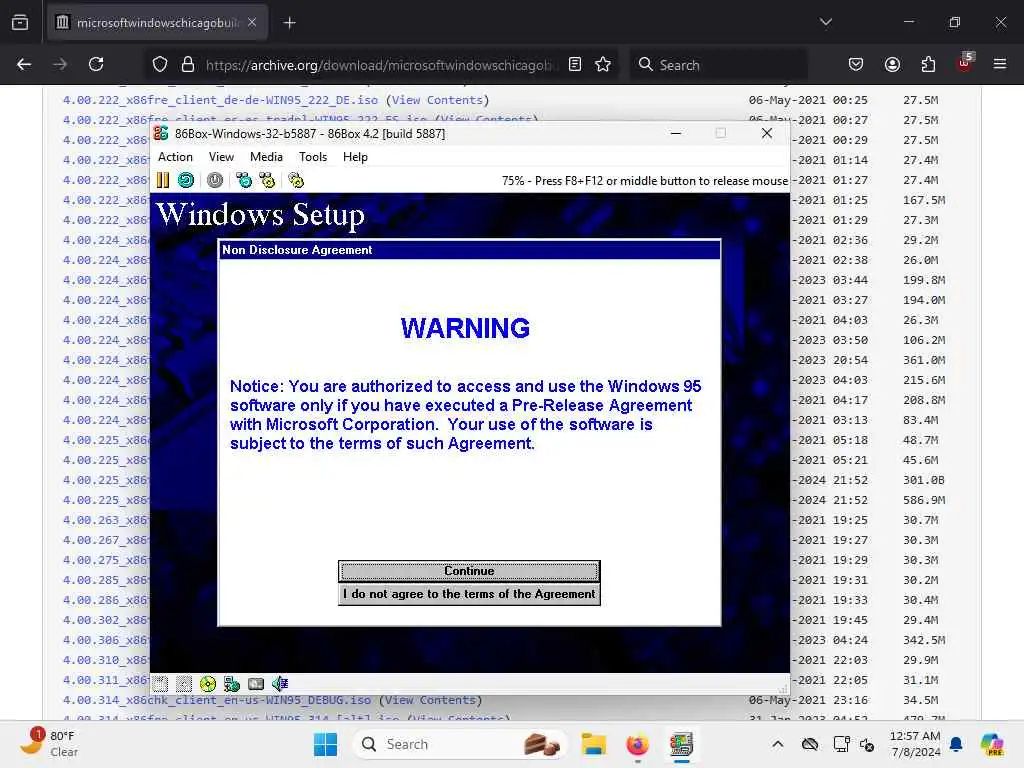Click the ACPI shutdown power icon
Viewport: 1024px width, 768px height.
[x=215, y=180]
